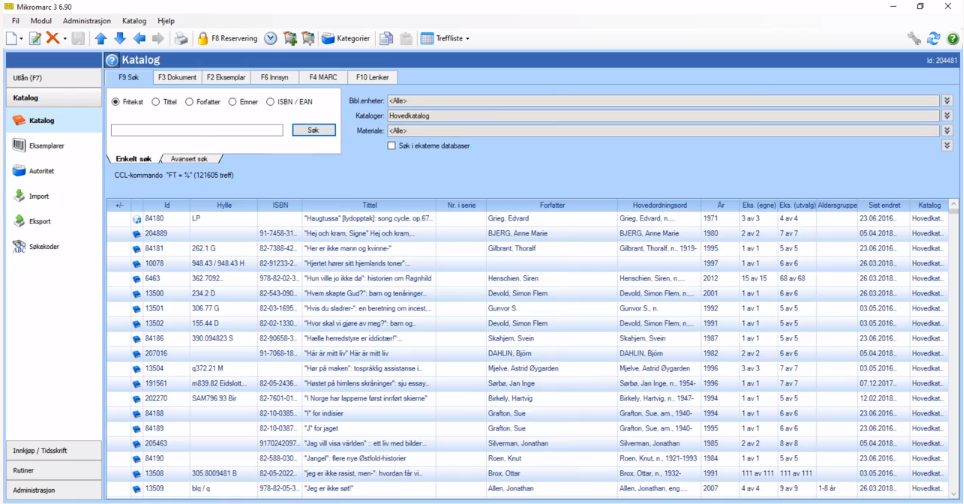964x504 pixels.
Task: Click the blue up arrow icon
Action: tap(101, 38)
